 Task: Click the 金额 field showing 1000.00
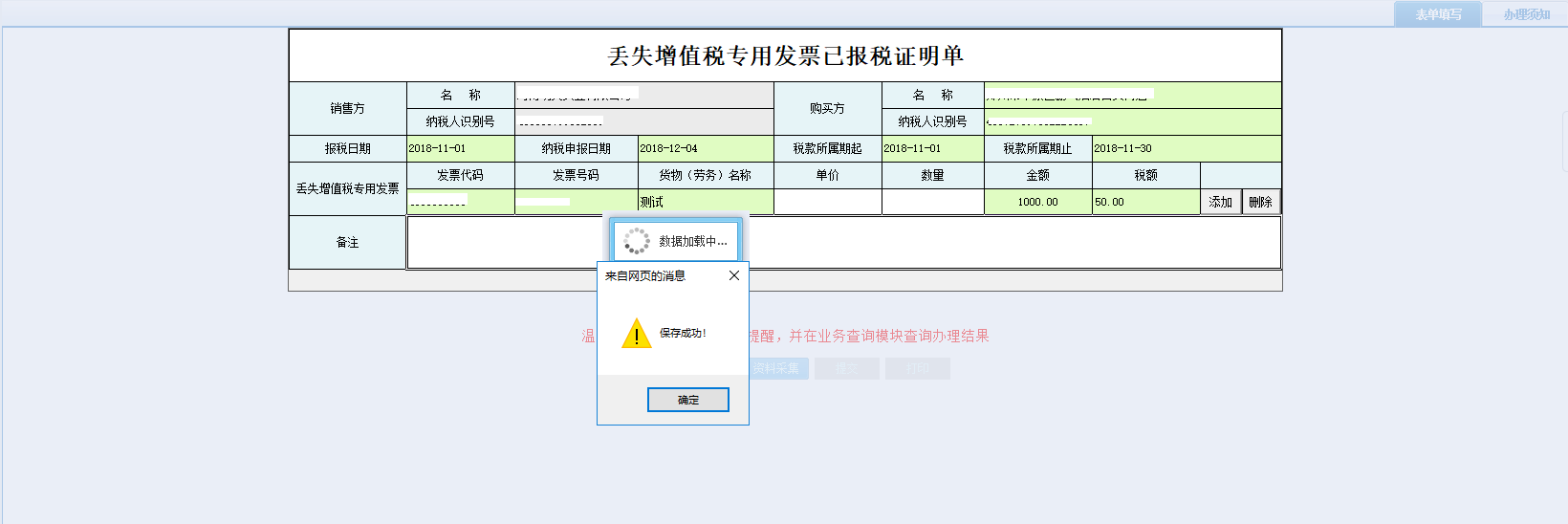coord(1037,202)
